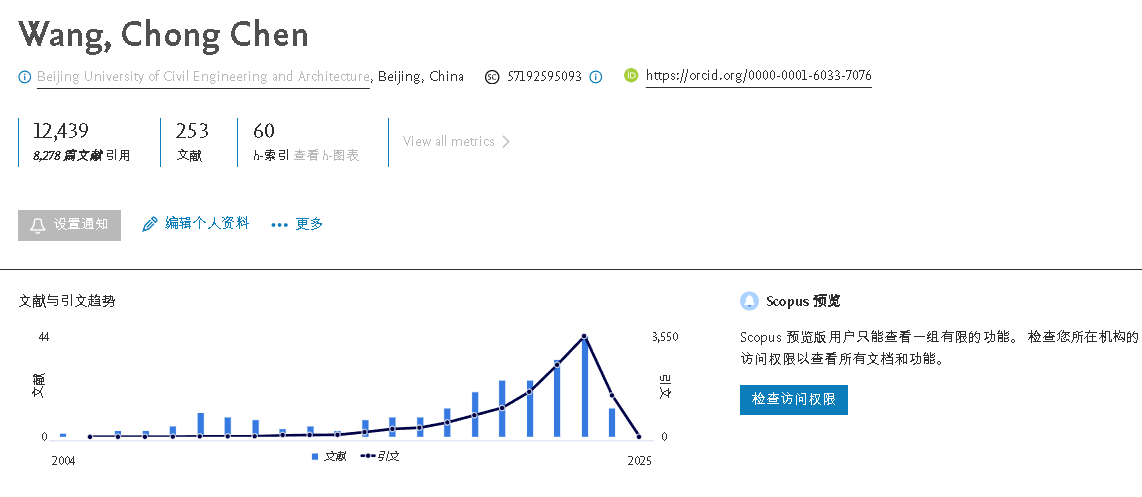Click the 编辑个人资料 link
This screenshot has height=497, width=1142.
(x=207, y=223)
